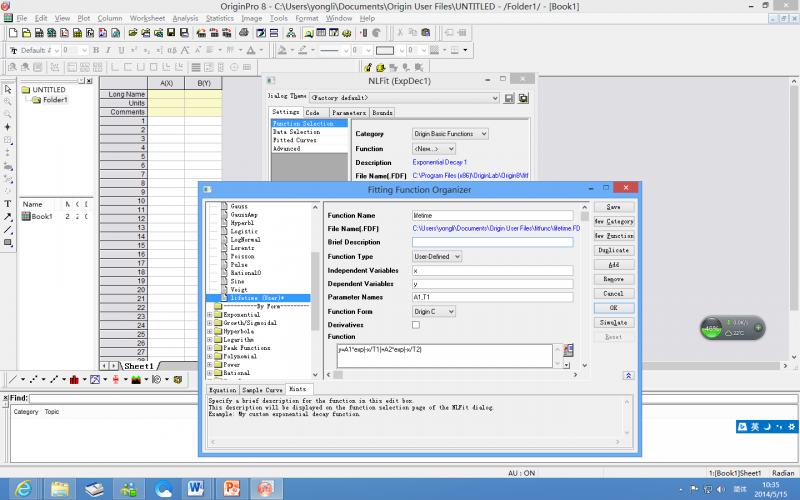Open the Function Form dropdown
Screen dimensions: 800x500
434,311
